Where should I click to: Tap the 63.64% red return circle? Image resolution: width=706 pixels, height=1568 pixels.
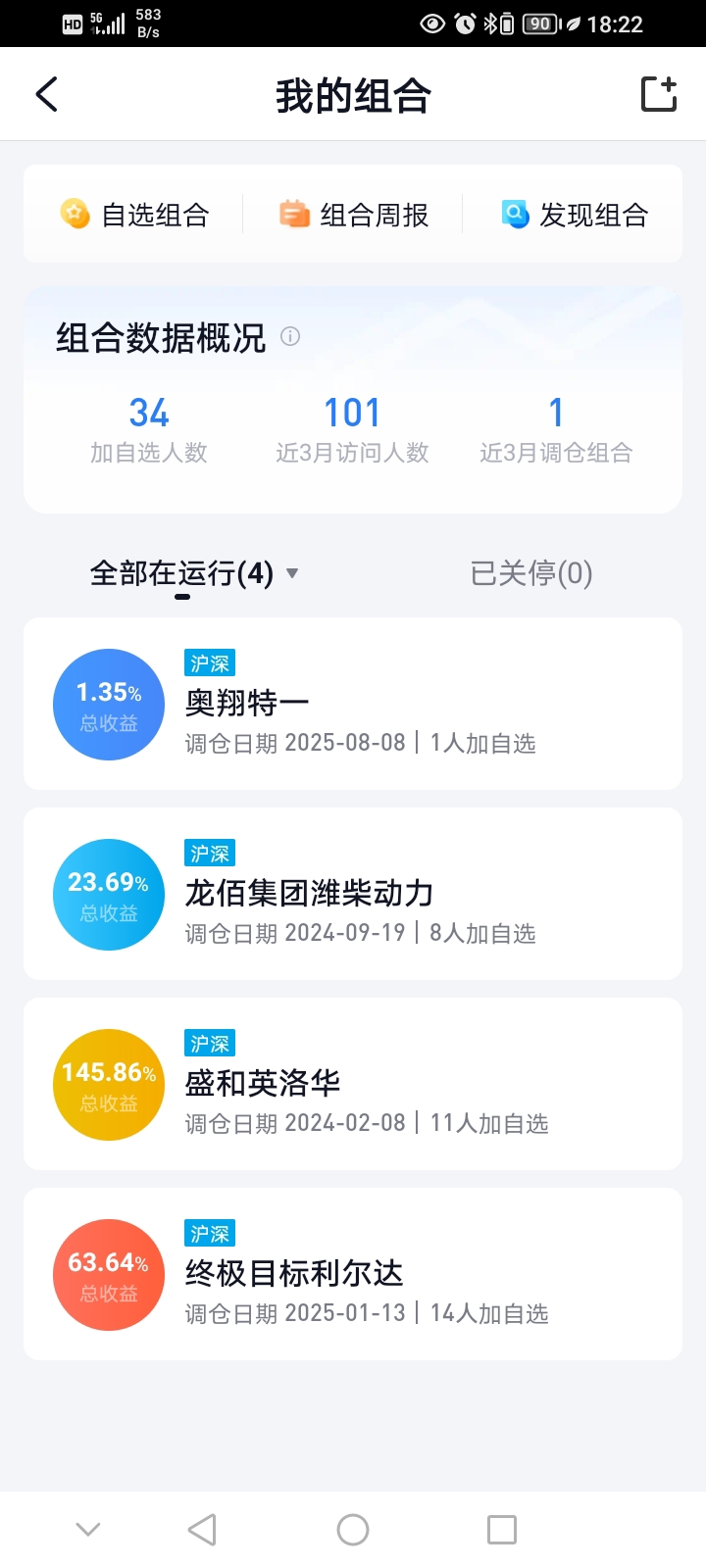(109, 1275)
